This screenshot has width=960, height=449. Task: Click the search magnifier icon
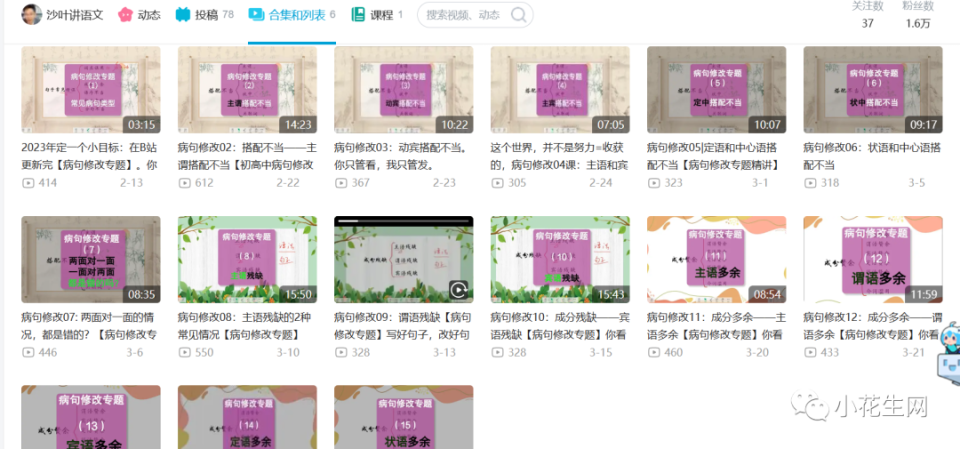pyautogui.click(x=519, y=15)
